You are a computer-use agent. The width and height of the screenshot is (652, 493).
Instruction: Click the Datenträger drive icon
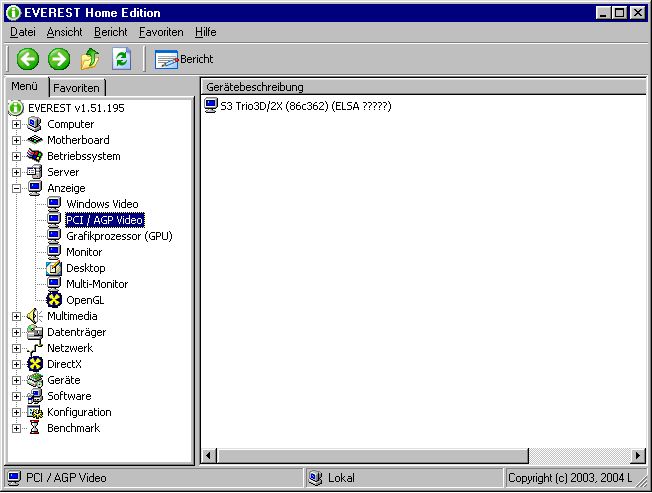(x=35, y=332)
